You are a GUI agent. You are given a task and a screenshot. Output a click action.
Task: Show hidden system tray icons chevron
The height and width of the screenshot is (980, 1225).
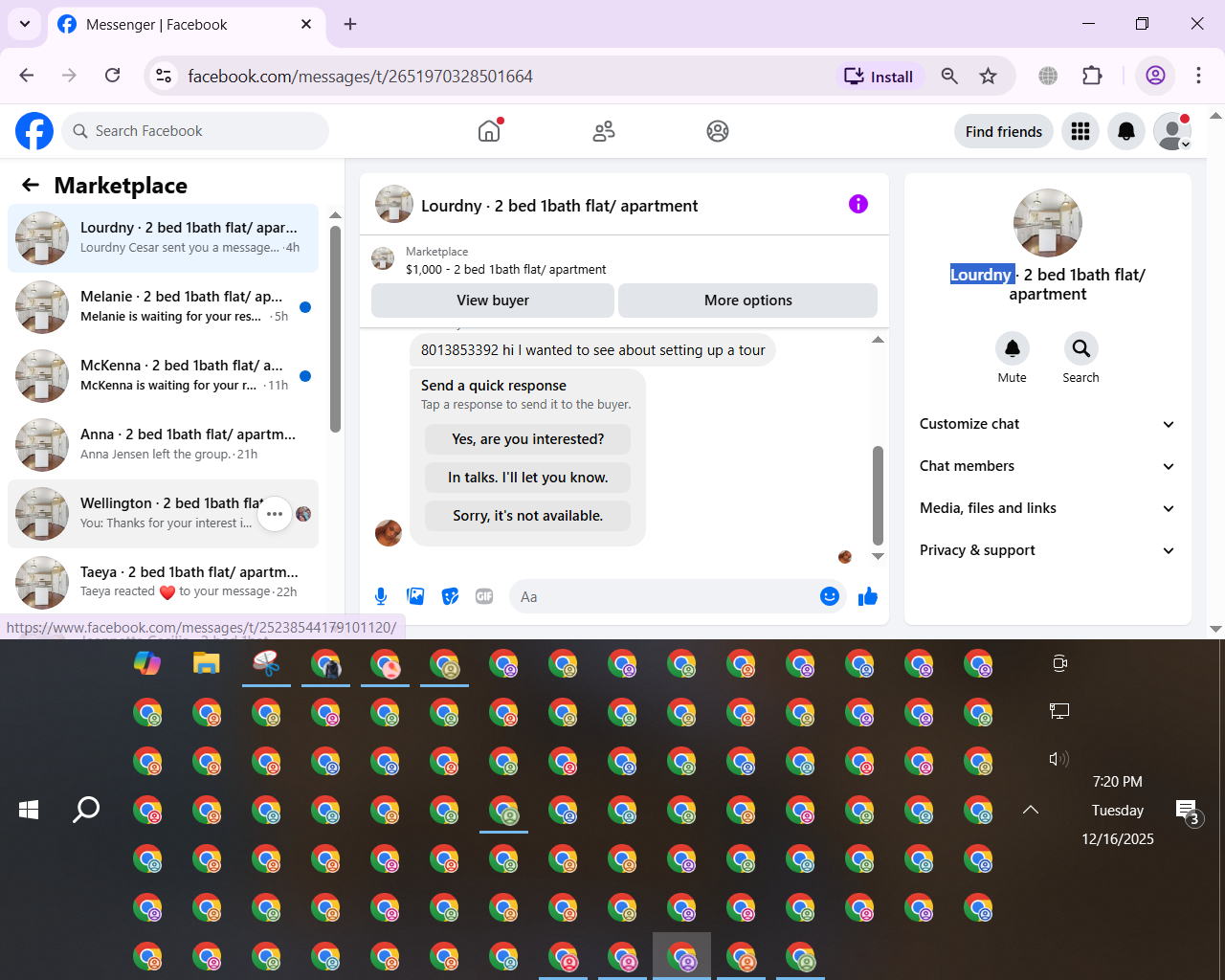[1031, 810]
